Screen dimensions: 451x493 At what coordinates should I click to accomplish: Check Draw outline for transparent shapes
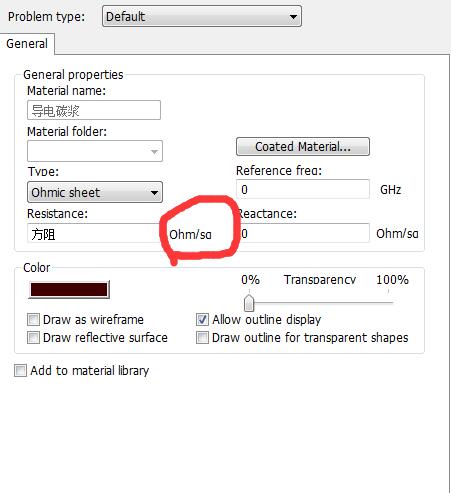(x=202, y=337)
